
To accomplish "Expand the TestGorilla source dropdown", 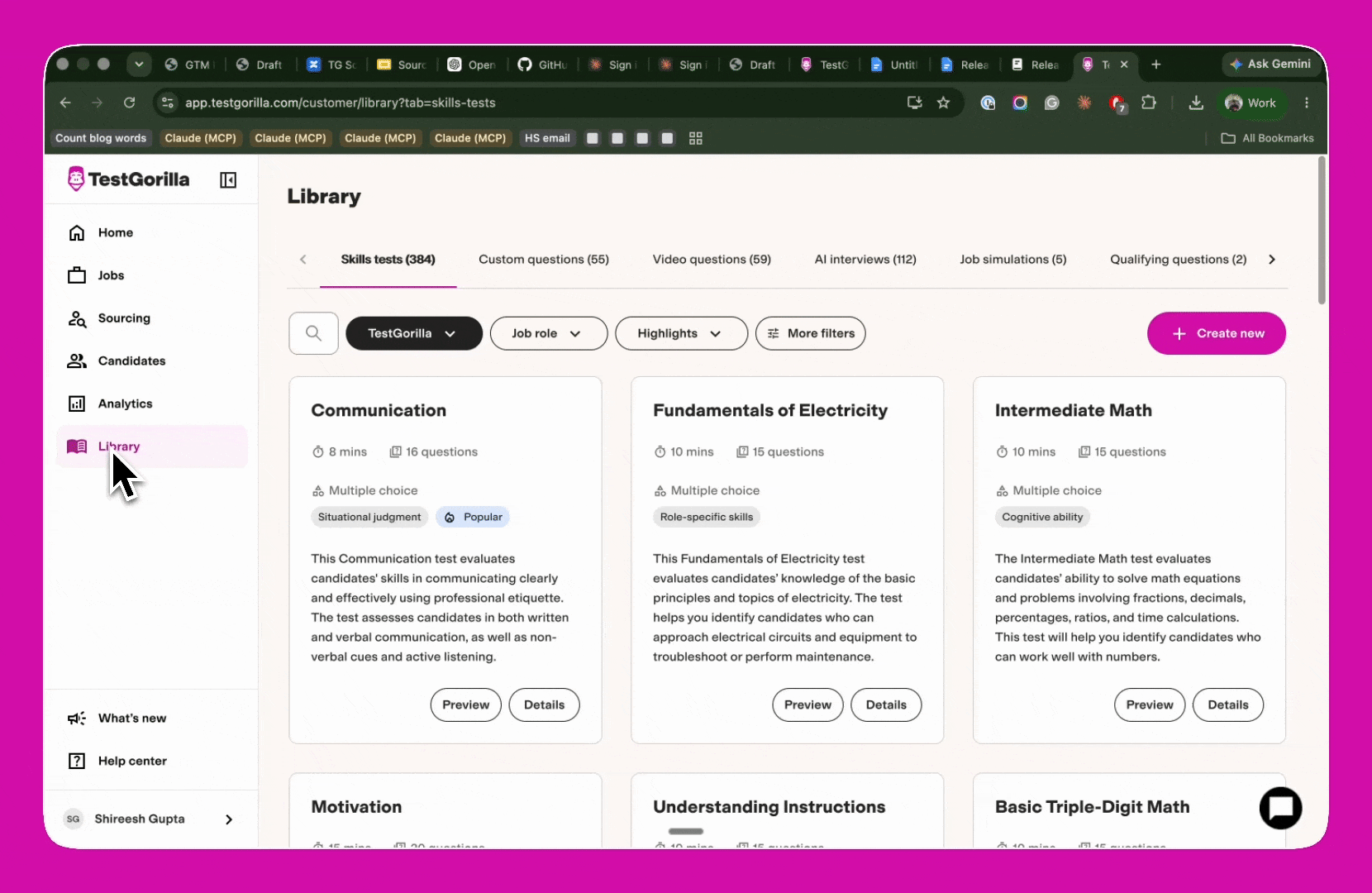I will coord(413,333).
